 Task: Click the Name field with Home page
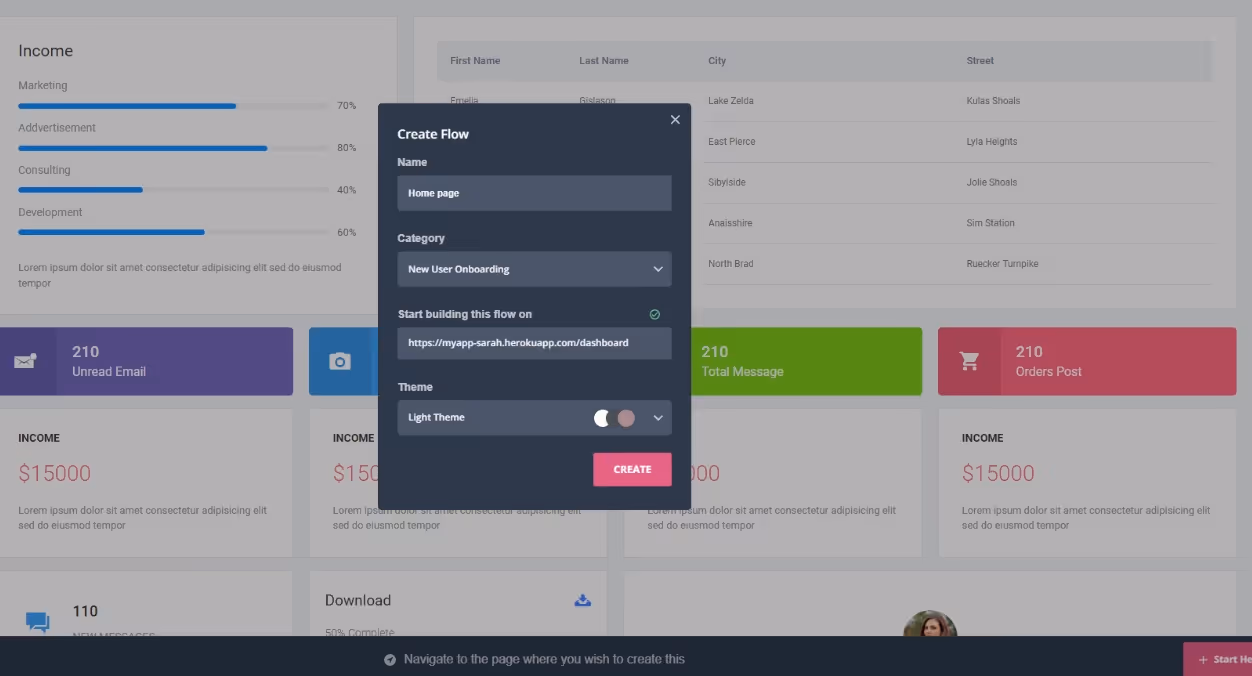click(x=534, y=193)
